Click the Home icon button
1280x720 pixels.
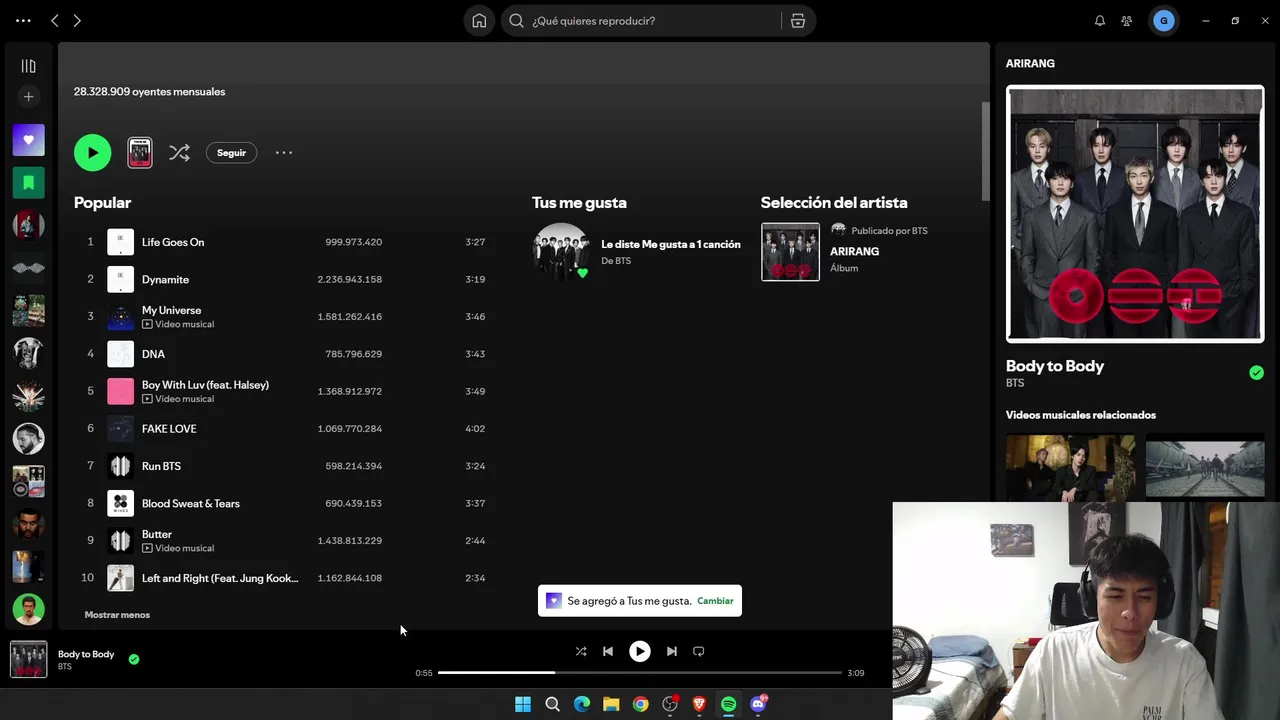(479, 20)
